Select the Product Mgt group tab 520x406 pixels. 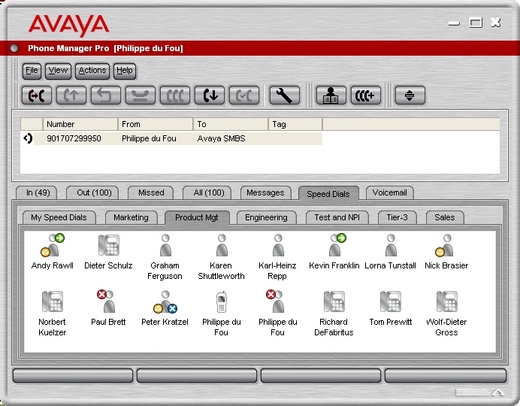click(197, 217)
